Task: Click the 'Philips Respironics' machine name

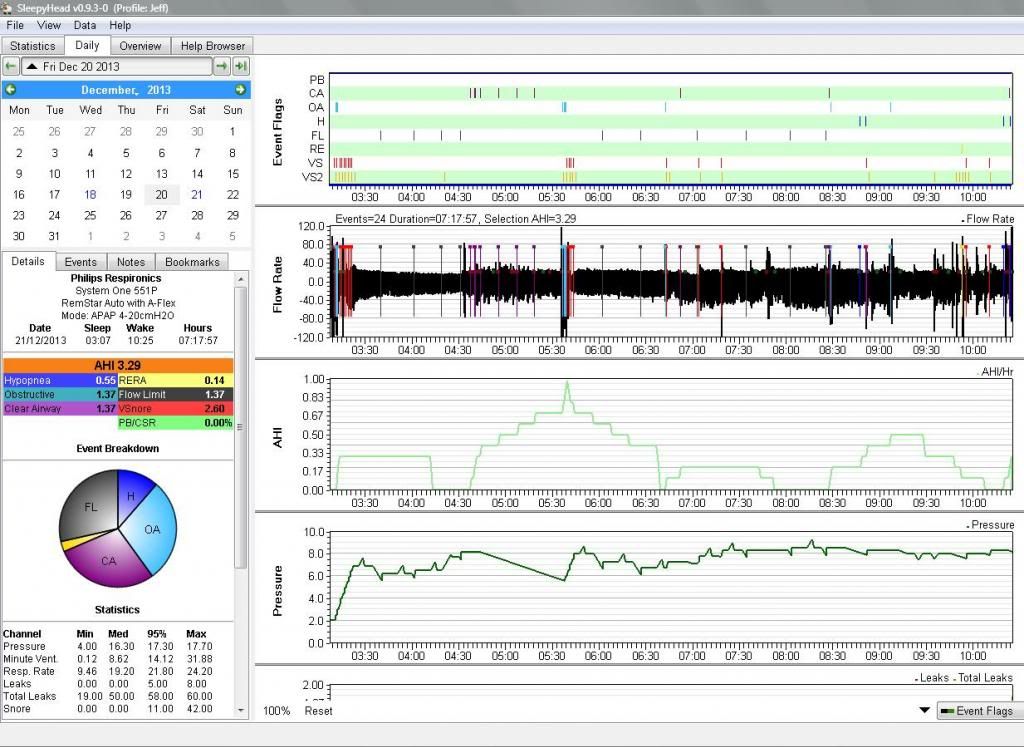Action: (x=116, y=278)
